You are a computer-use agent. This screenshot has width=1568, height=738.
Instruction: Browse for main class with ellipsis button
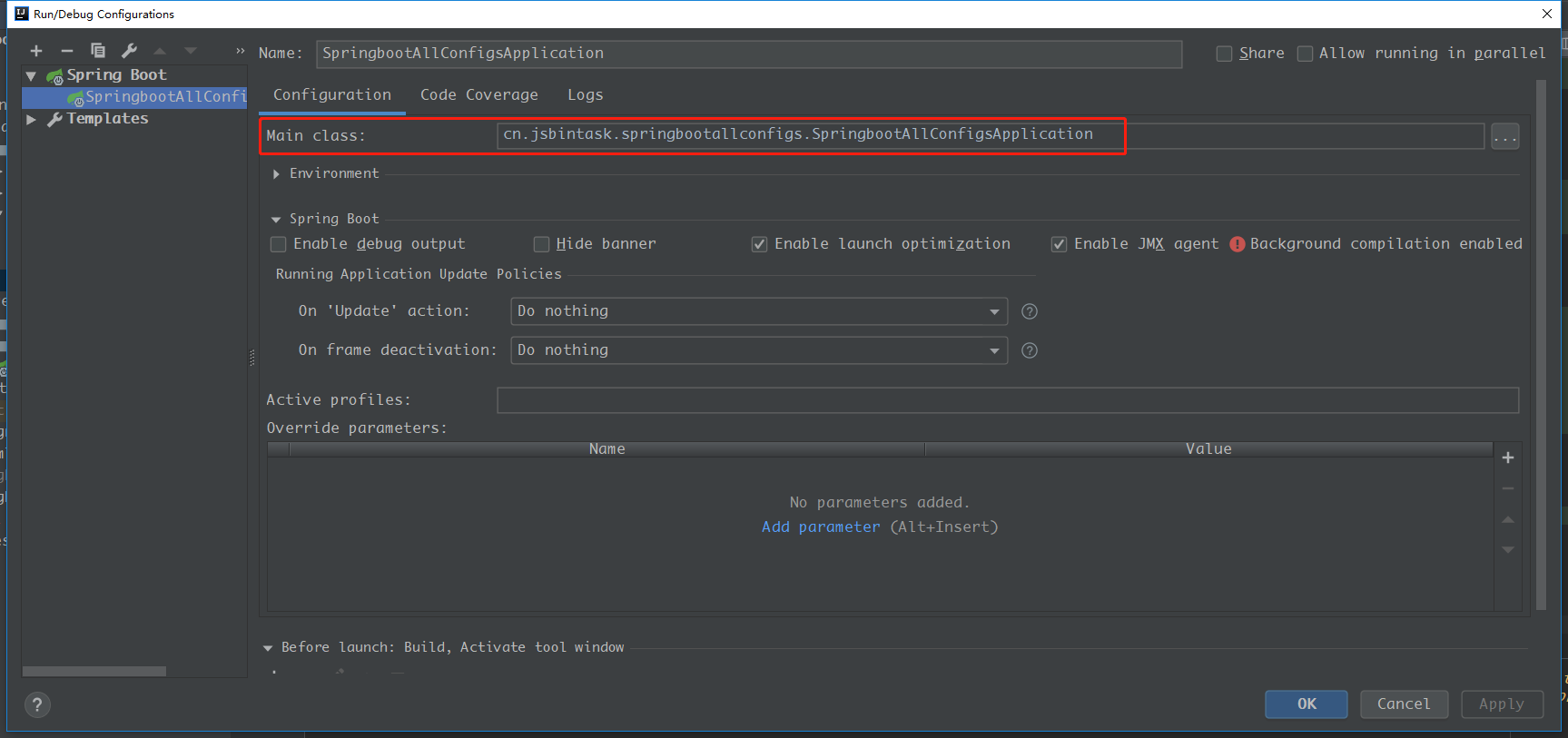point(1505,137)
